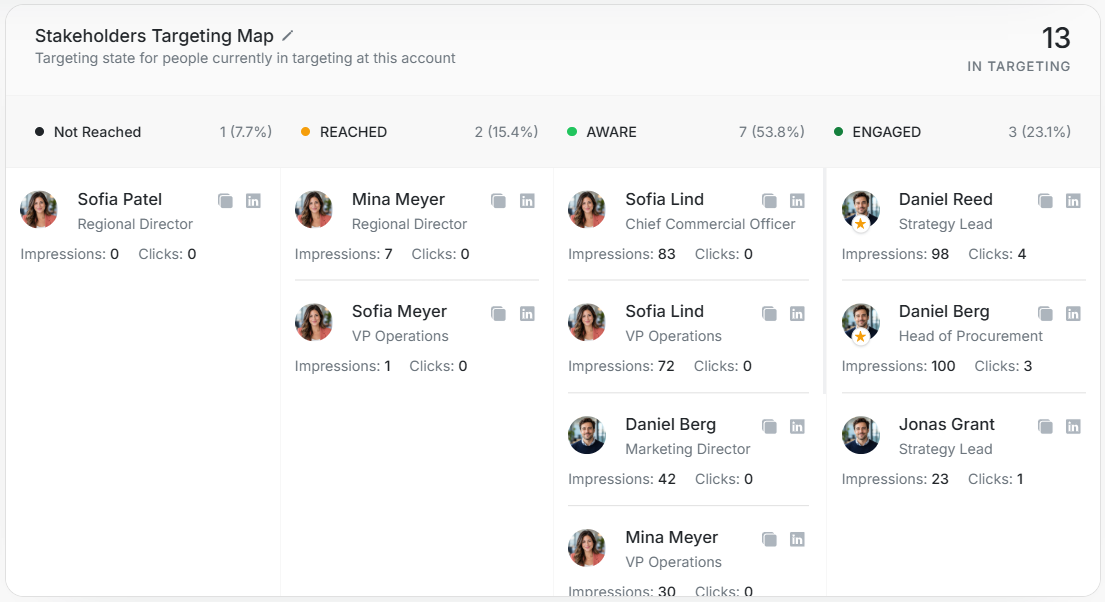Click Jonas Grant's profile photo
Screen dimensions: 1105x602
click(860, 435)
